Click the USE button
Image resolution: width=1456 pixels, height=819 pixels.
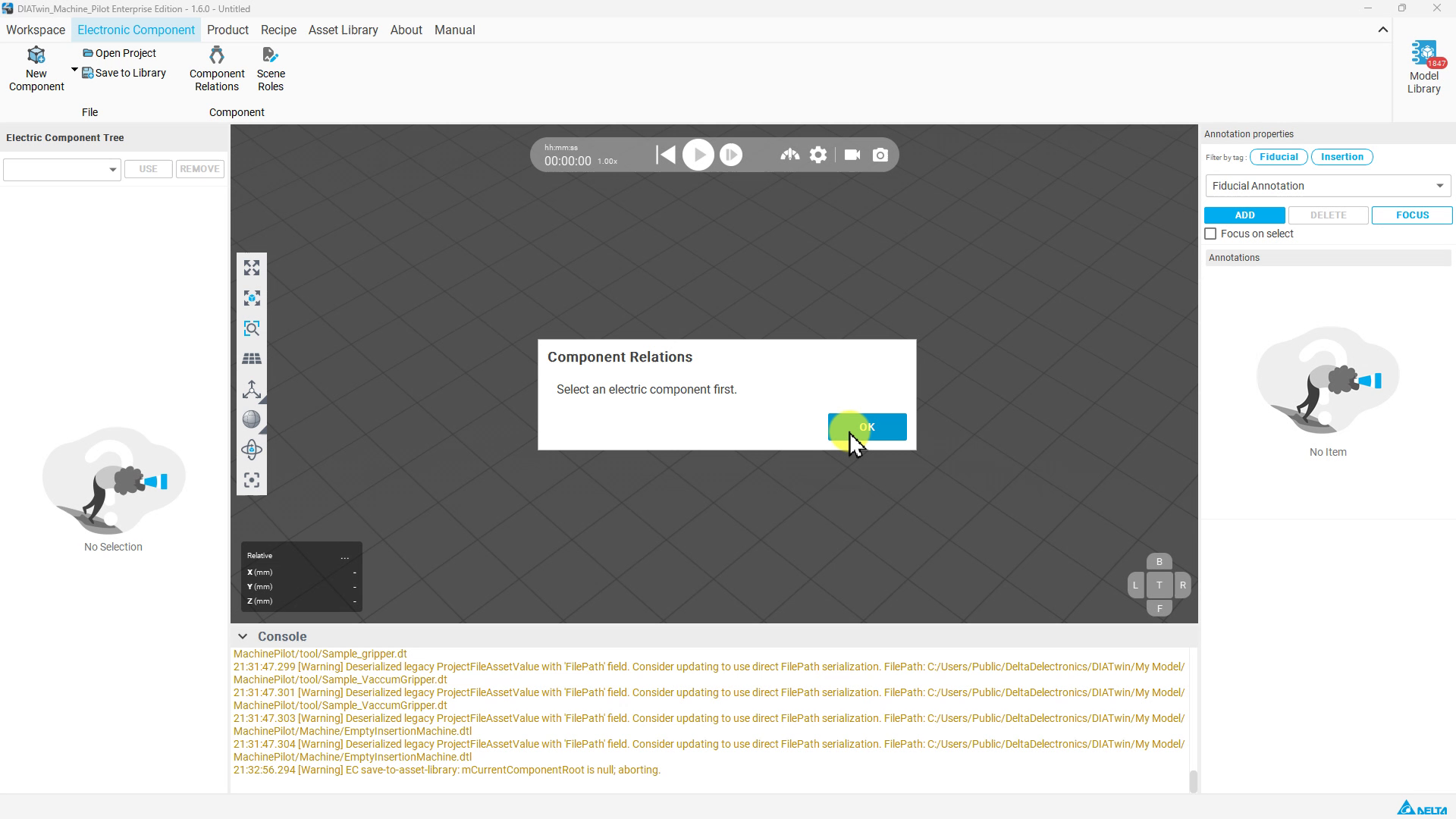[x=148, y=169]
